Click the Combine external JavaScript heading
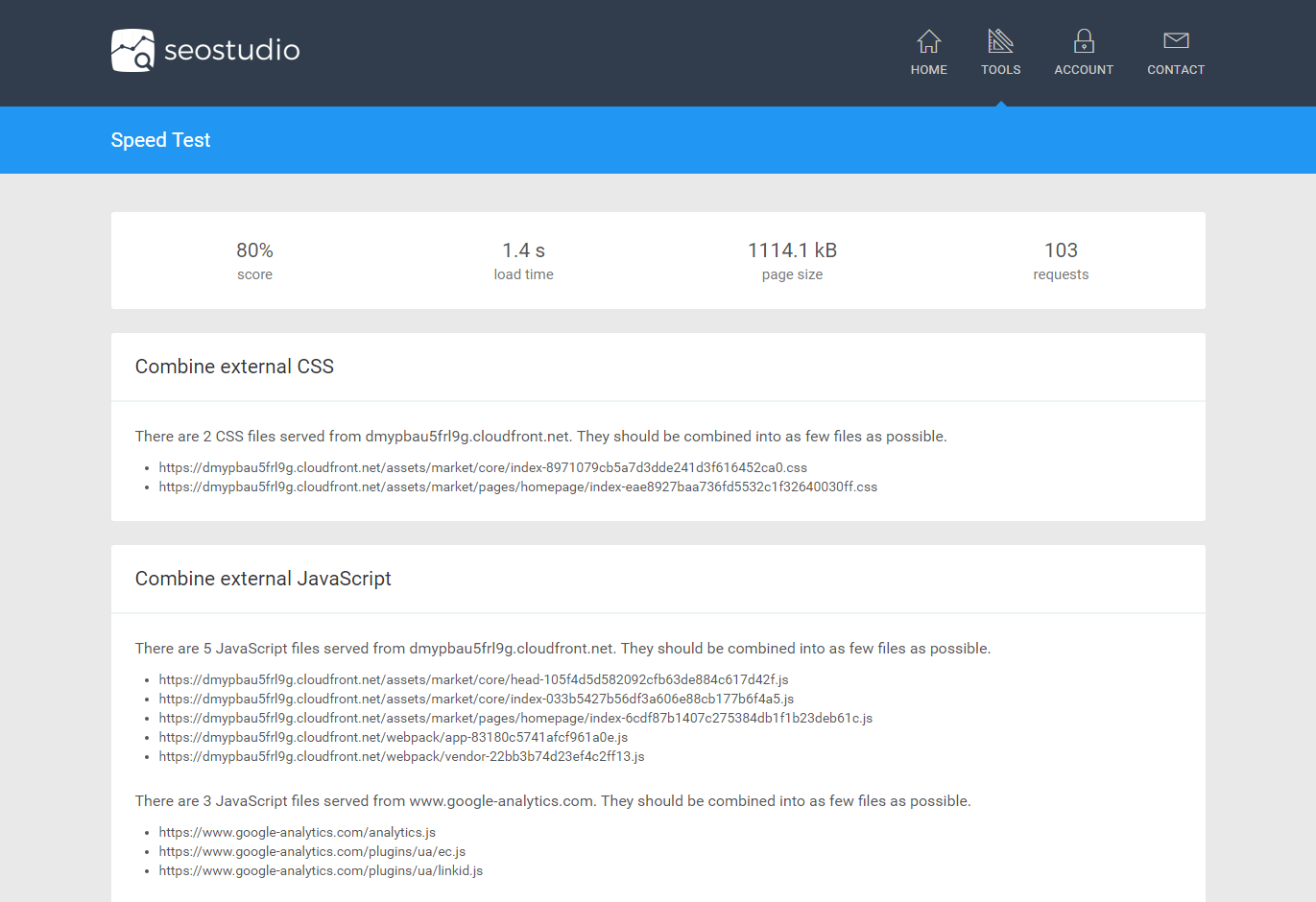 click(x=263, y=579)
